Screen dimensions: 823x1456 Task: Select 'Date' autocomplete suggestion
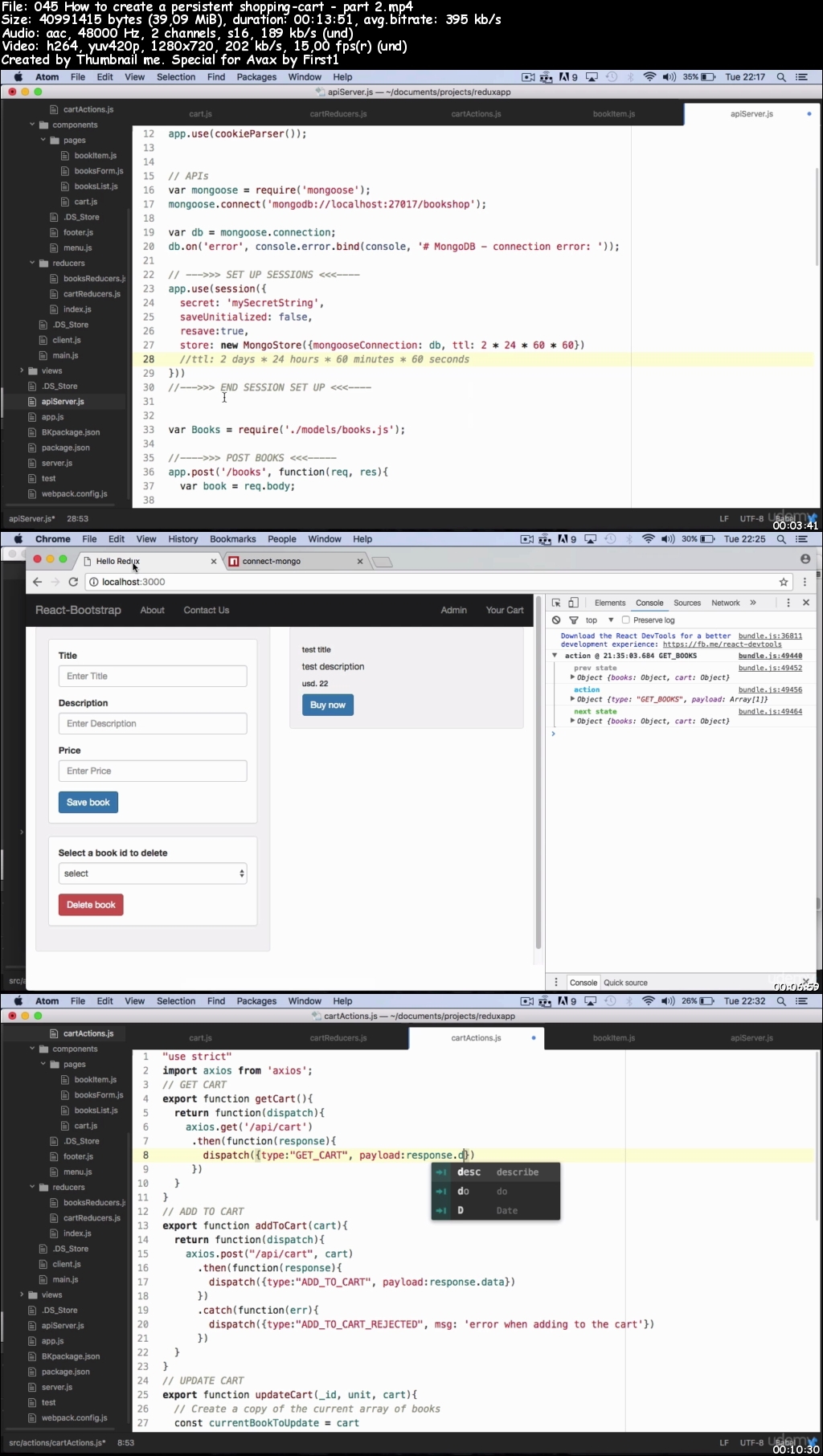point(496,1210)
